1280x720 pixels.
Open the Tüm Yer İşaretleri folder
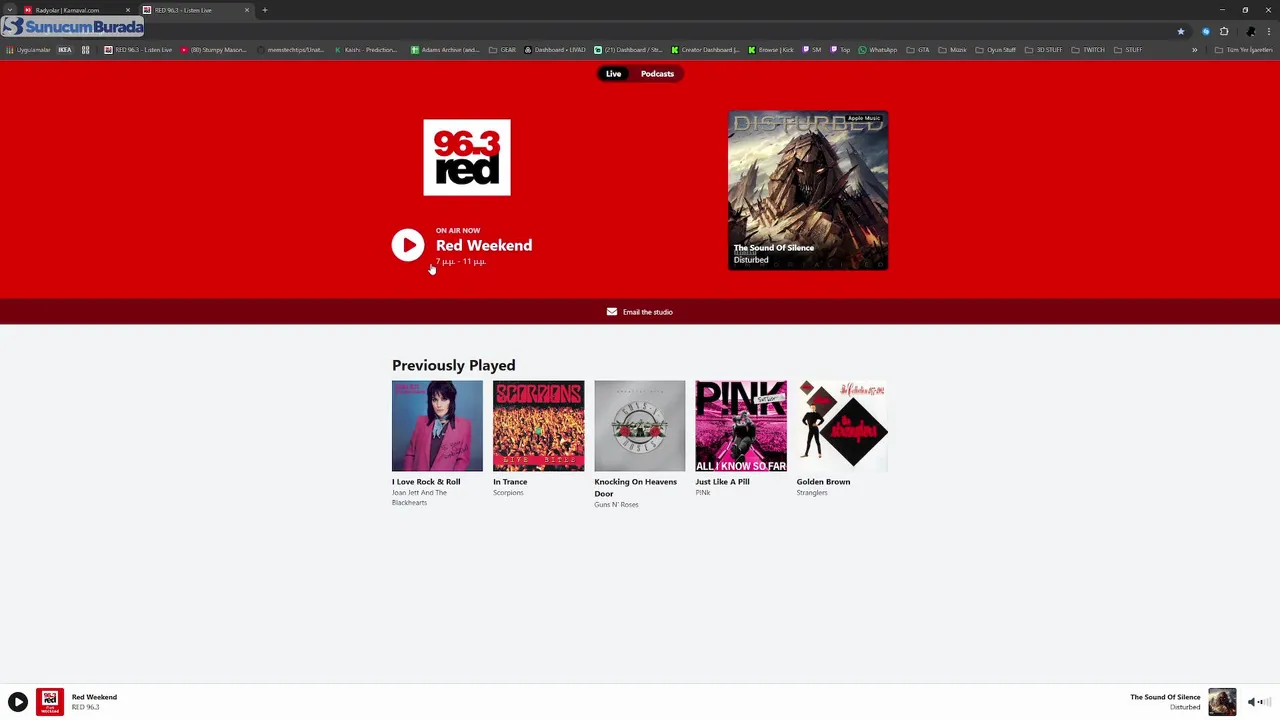[1244, 50]
